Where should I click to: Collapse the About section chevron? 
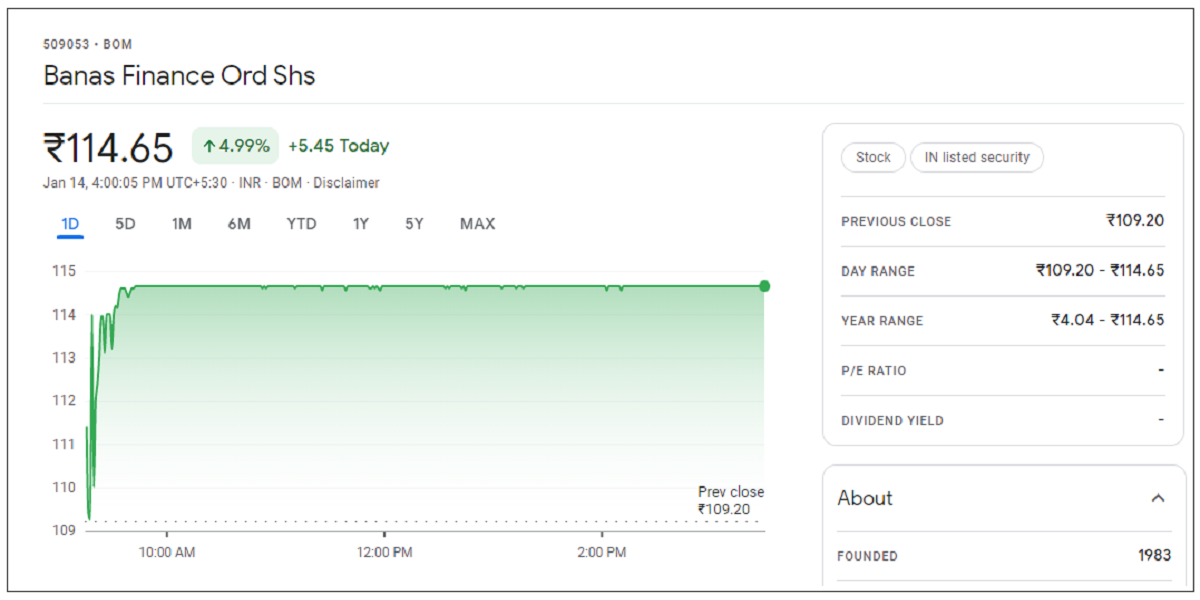coord(1158,498)
